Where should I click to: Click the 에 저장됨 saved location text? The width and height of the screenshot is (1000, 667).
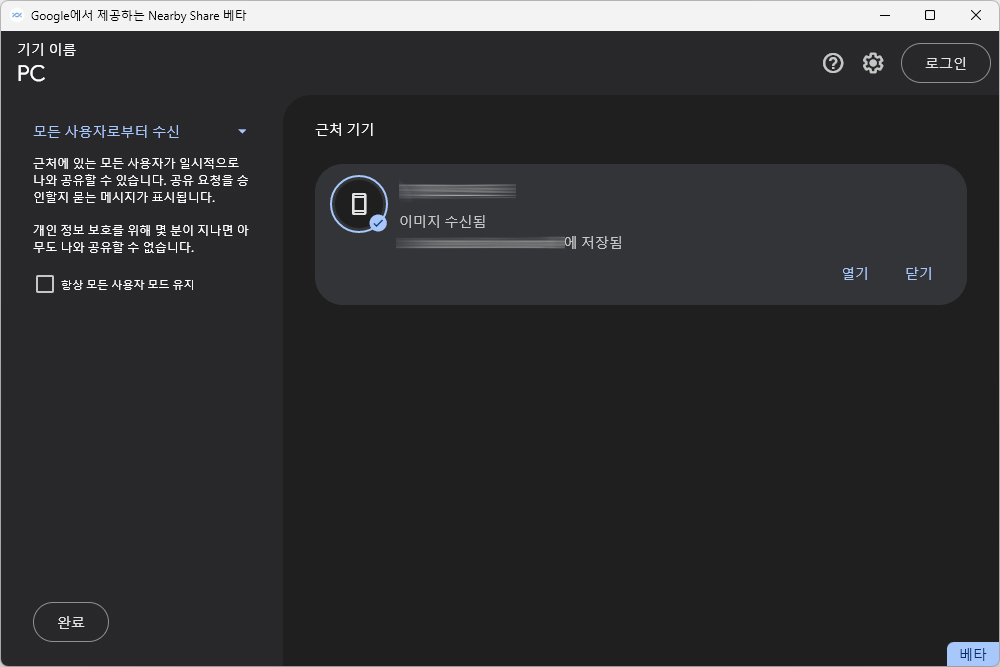pos(593,242)
